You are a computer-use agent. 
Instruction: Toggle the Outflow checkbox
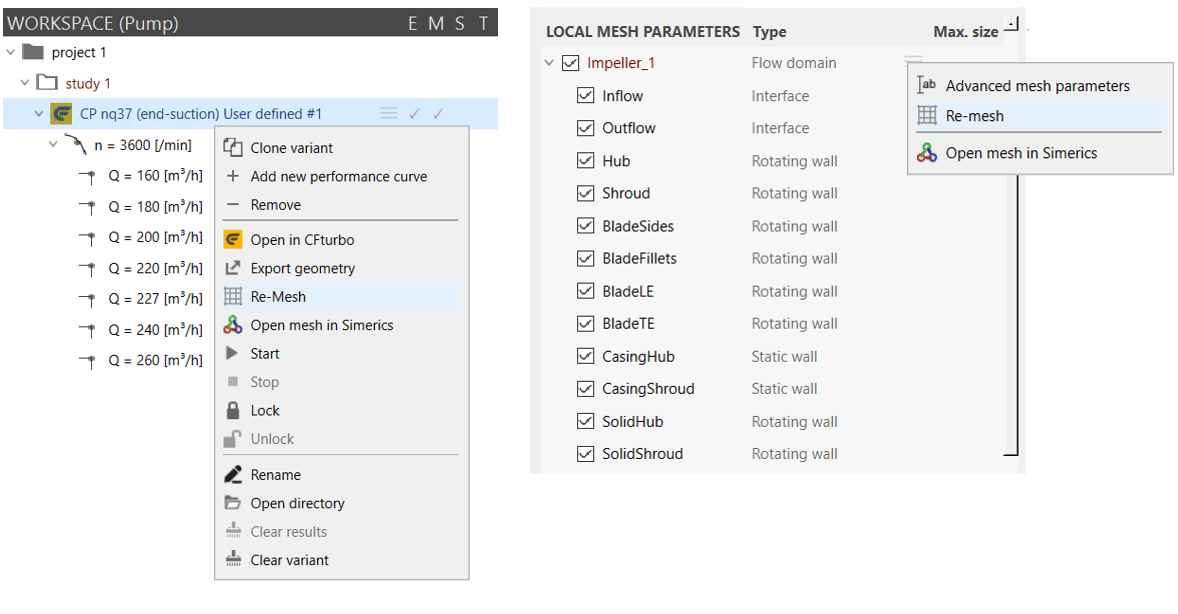pos(585,128)
